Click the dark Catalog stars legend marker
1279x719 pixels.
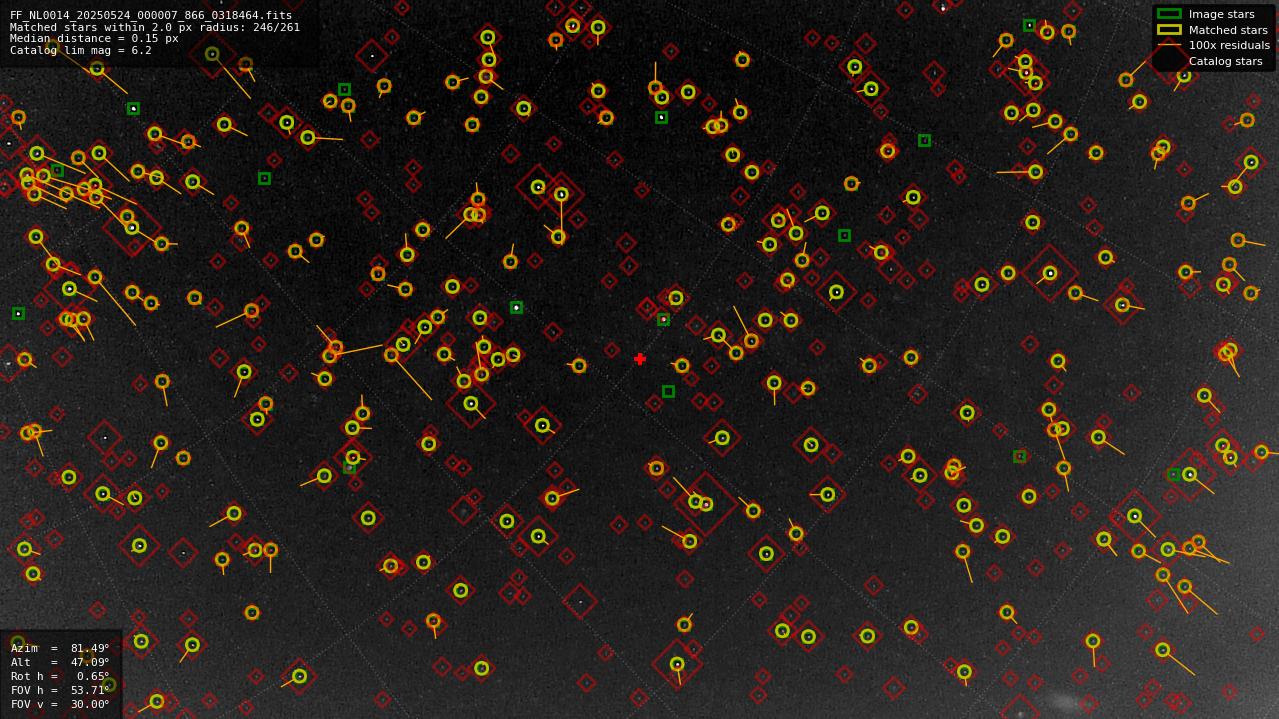pyautogui.click(x=1169, y=60)
